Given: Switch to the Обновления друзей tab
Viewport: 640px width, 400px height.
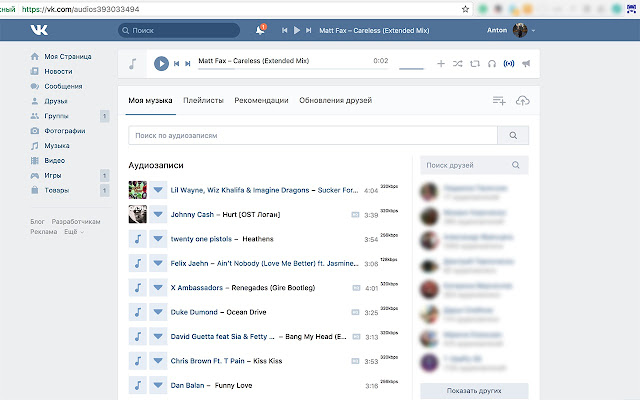Looking at the screenshot, I should 336,100.
